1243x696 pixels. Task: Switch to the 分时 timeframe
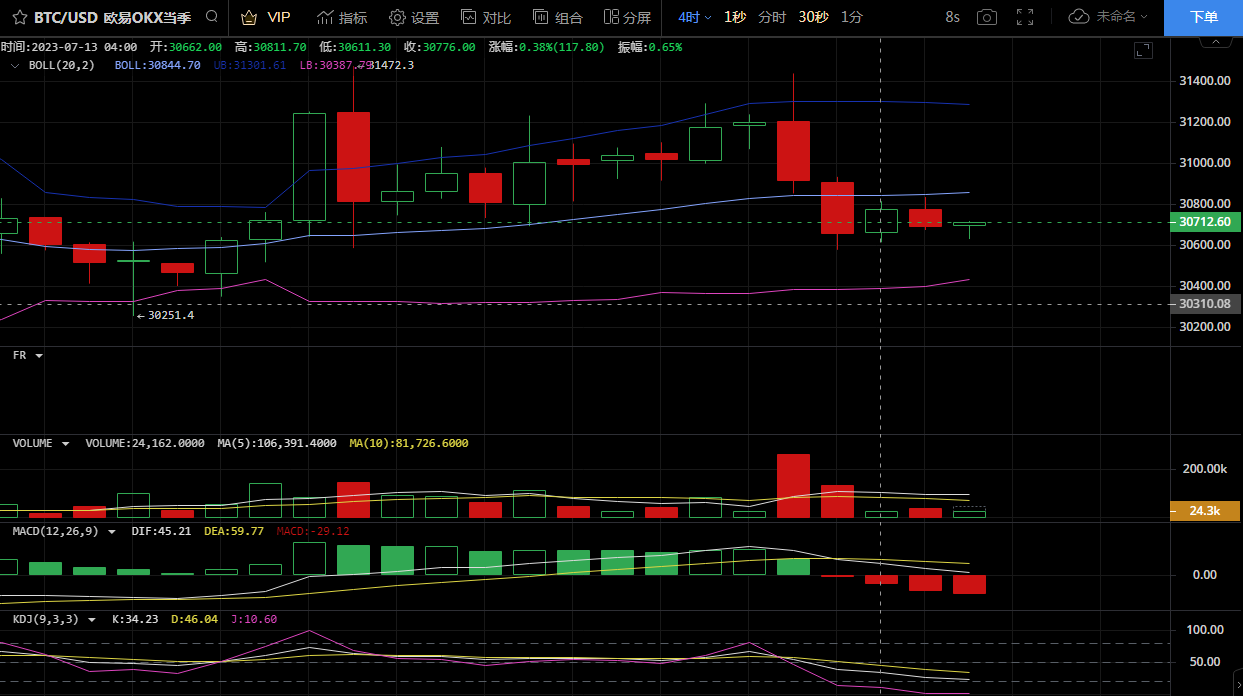(772, 17)
